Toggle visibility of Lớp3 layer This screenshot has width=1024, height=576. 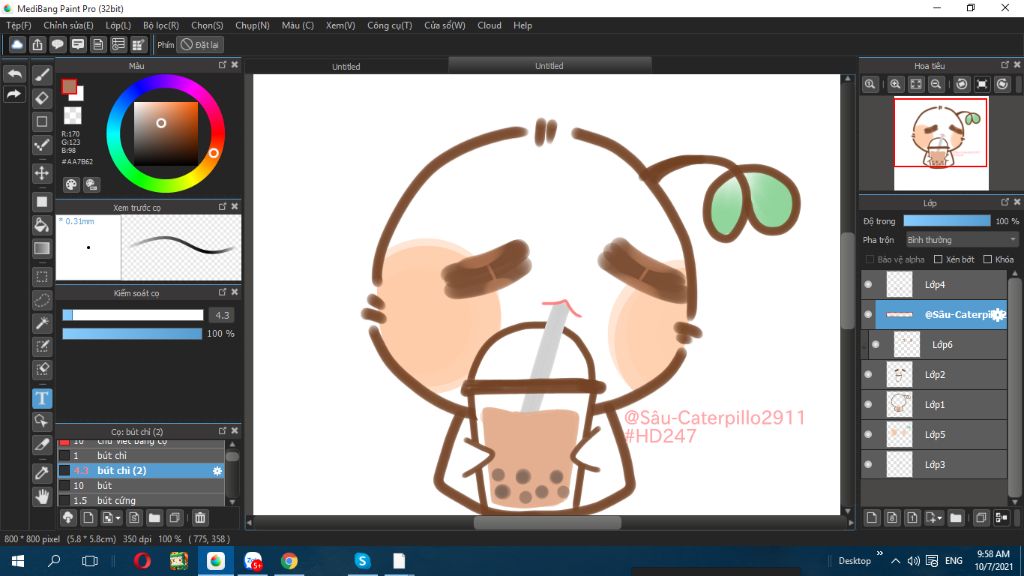click(868, 464)
